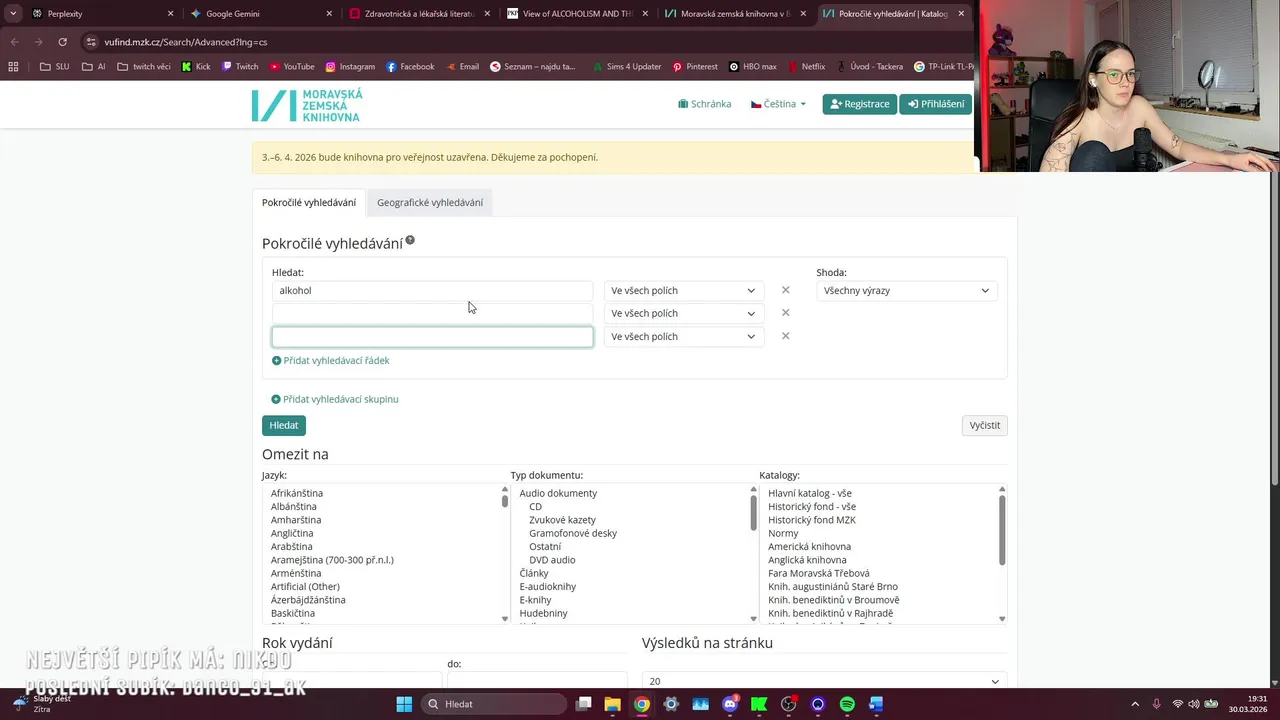Open the Instagram bookmark
Screen dimensions: 1280x720
[350, 67]
